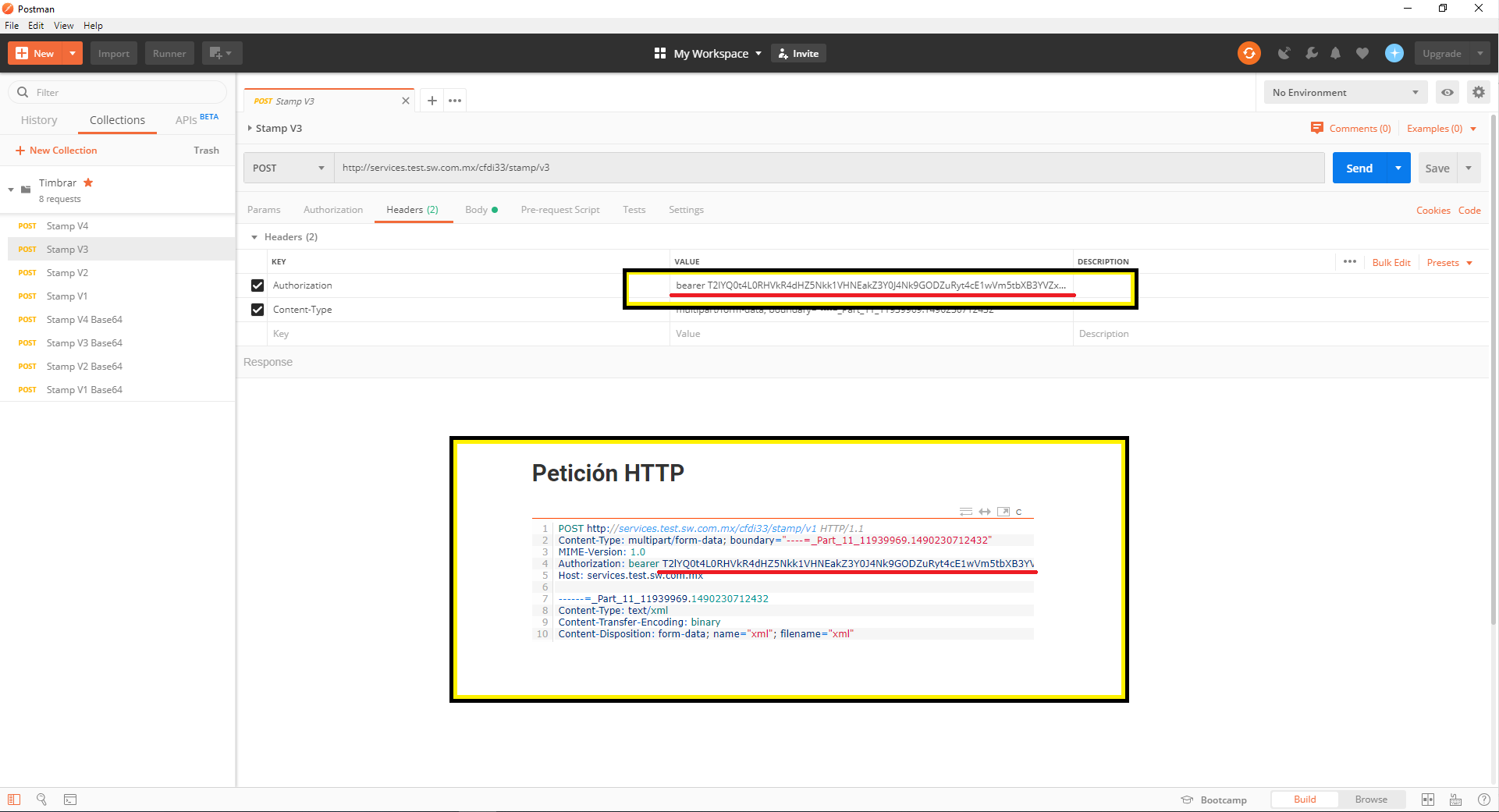Screen dimensions: 1499x812
Task: Click the Find and Replace magnifier icon
Action: [x=41, y=800]
